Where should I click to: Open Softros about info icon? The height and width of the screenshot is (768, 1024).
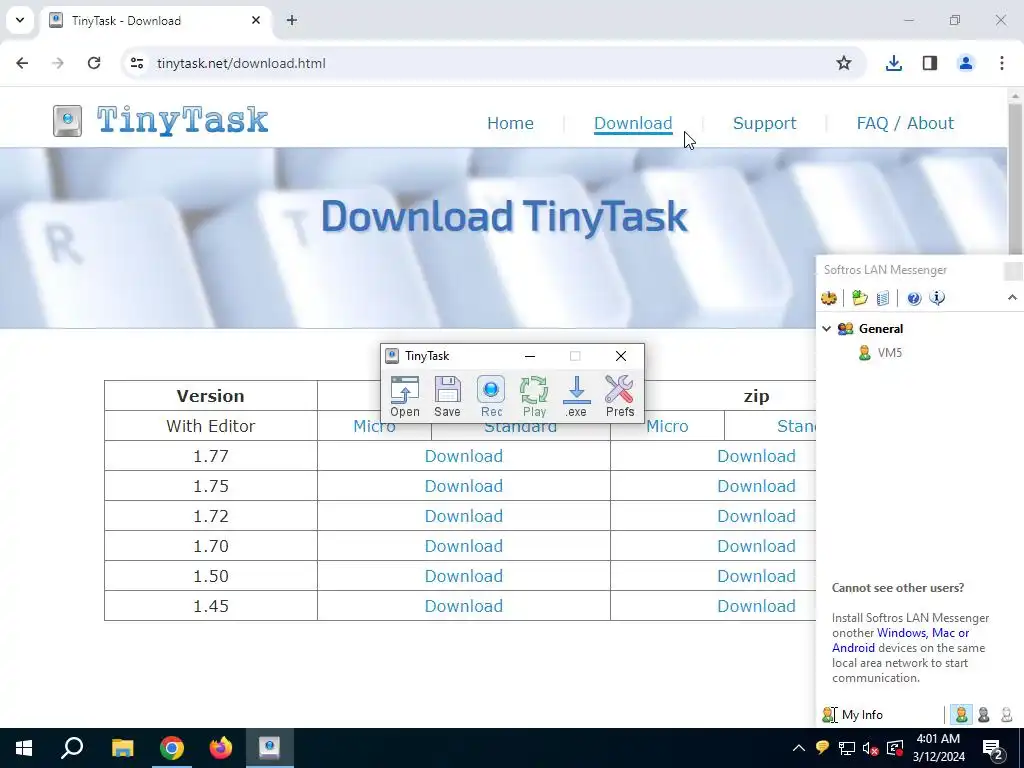tap(937, 298)
